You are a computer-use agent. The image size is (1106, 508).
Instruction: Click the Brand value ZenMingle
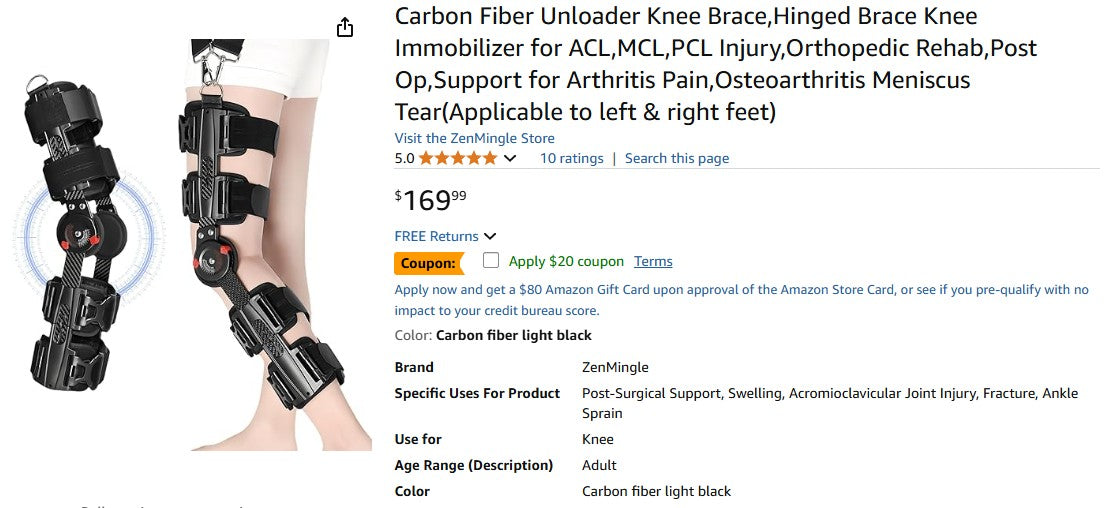click(x=615, y=367)
